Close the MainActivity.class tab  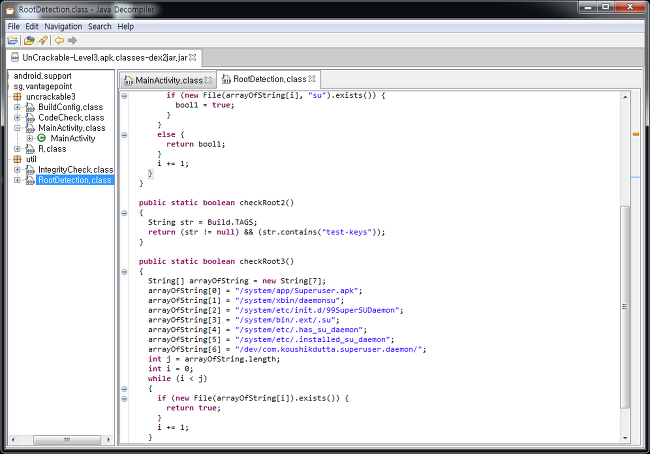[209, 80]
